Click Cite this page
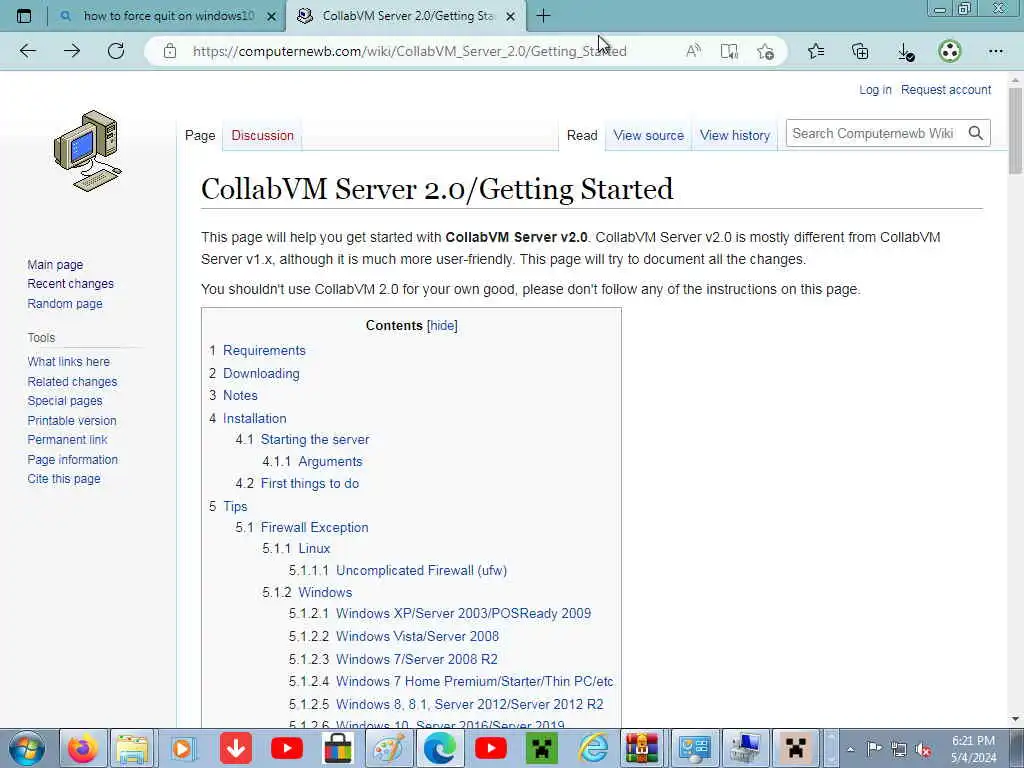 pos(64,479)
